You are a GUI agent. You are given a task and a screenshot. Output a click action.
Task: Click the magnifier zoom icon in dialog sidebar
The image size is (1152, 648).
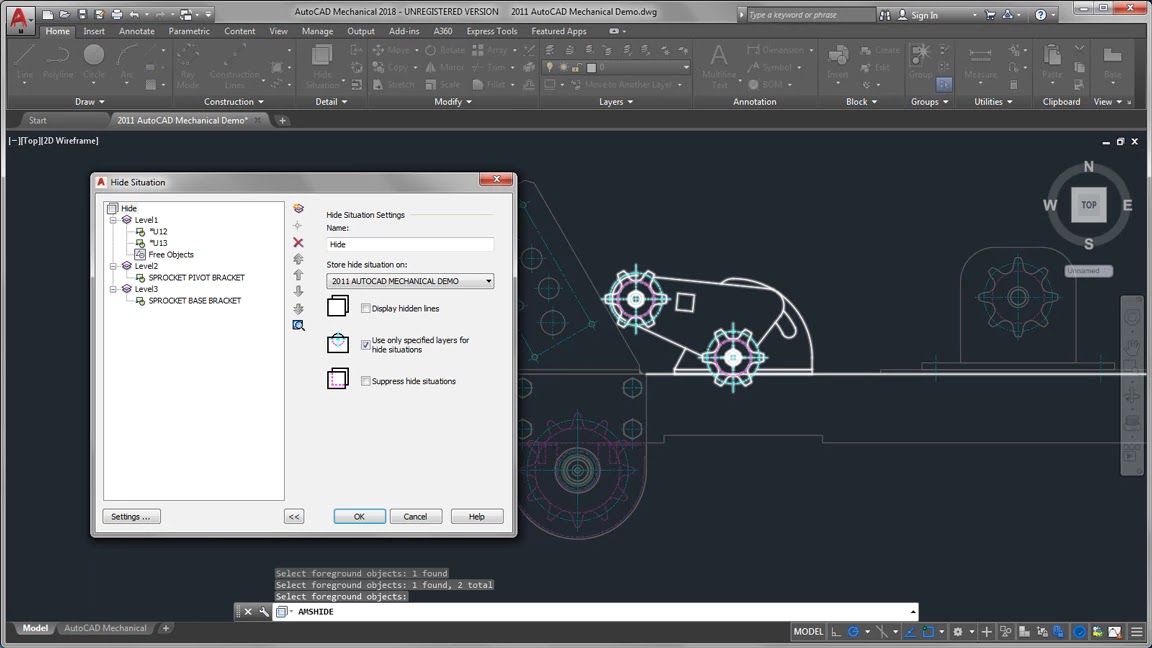[298, 325]
